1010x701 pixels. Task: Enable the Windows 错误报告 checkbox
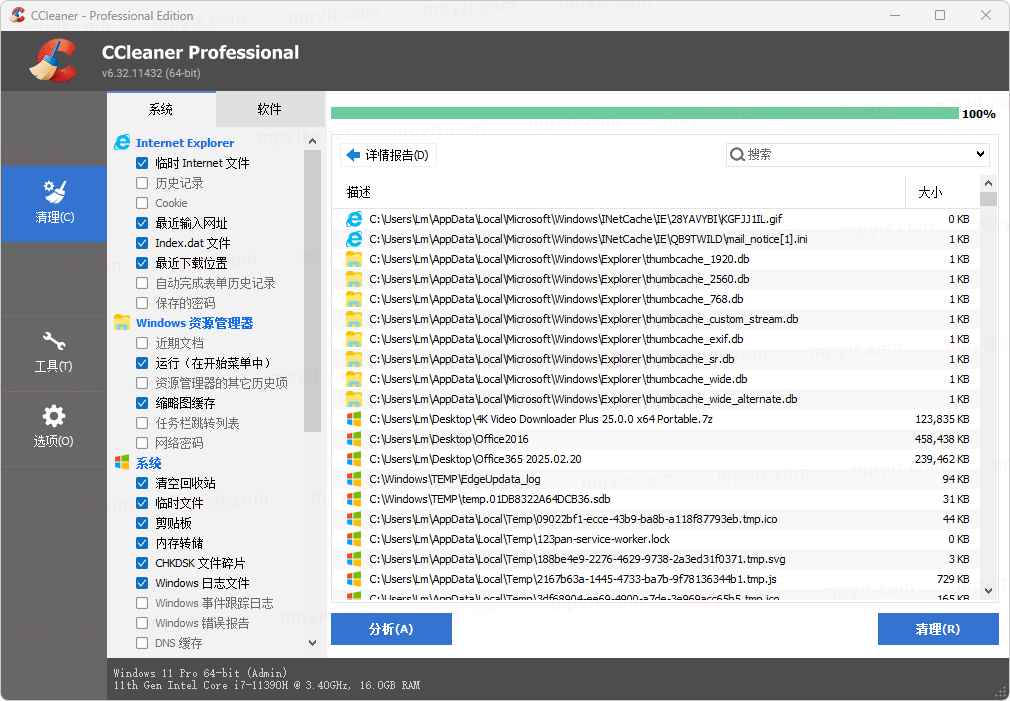coord(142,622)
